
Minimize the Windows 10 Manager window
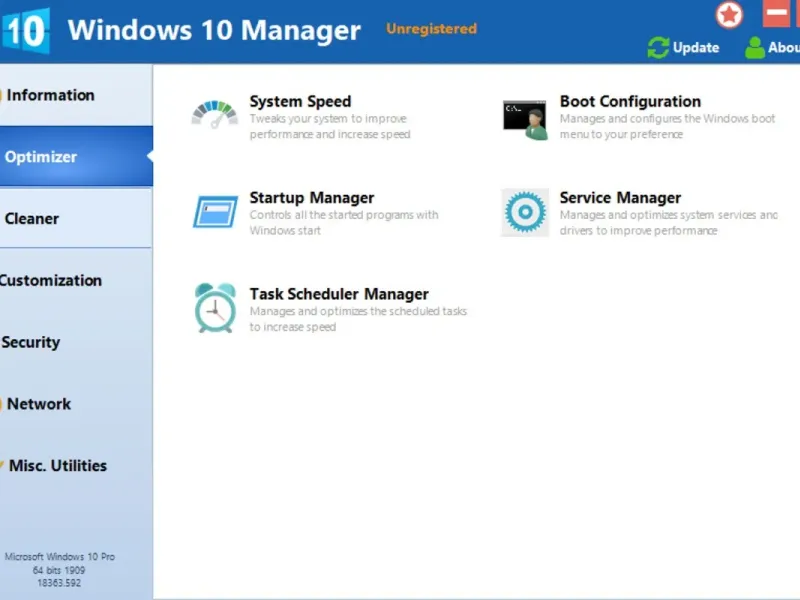pyautogui.click(x=776, y=13)
